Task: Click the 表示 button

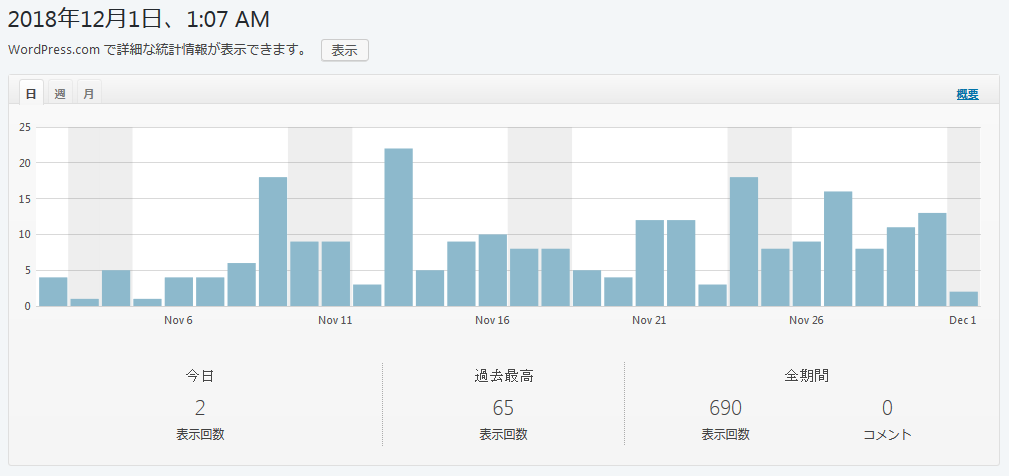Action: tap(344, 50)
